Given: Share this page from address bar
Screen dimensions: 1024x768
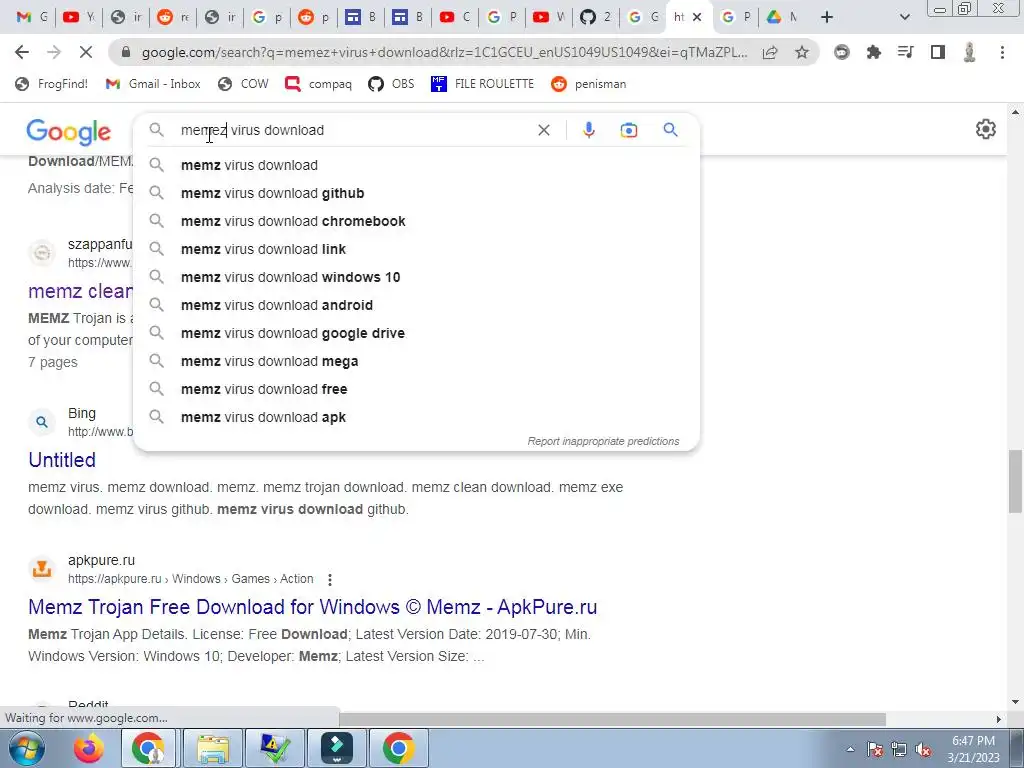Looking at the screenshot, I should point(770,52).
